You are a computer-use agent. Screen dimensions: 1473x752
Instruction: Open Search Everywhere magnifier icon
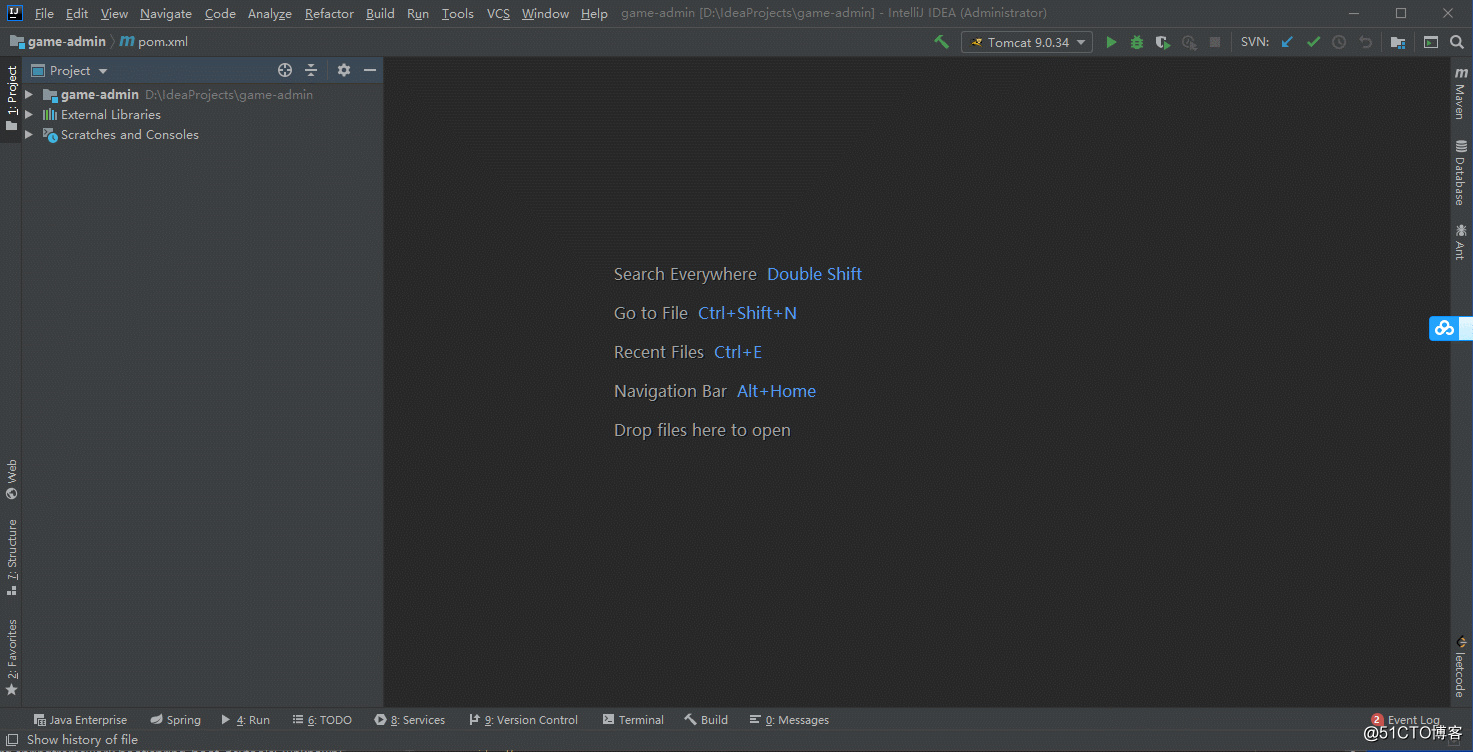click(x=1457, y=42)
